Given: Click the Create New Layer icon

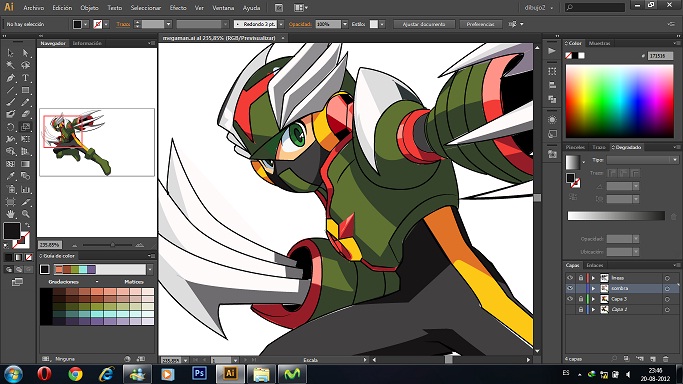Looking at the screenshot, I should tap(653, 359).
